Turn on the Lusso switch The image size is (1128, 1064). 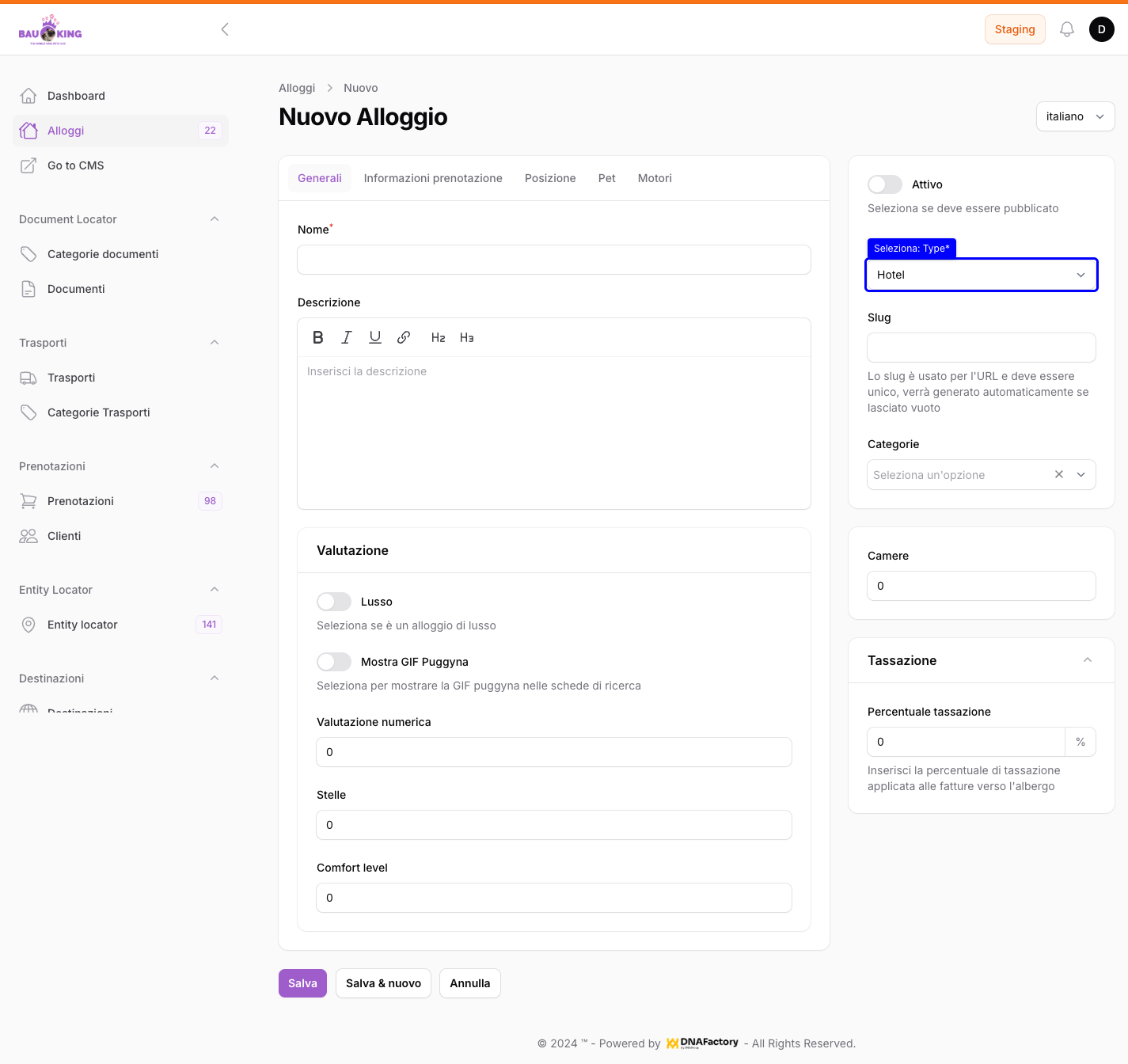[334, 602]
